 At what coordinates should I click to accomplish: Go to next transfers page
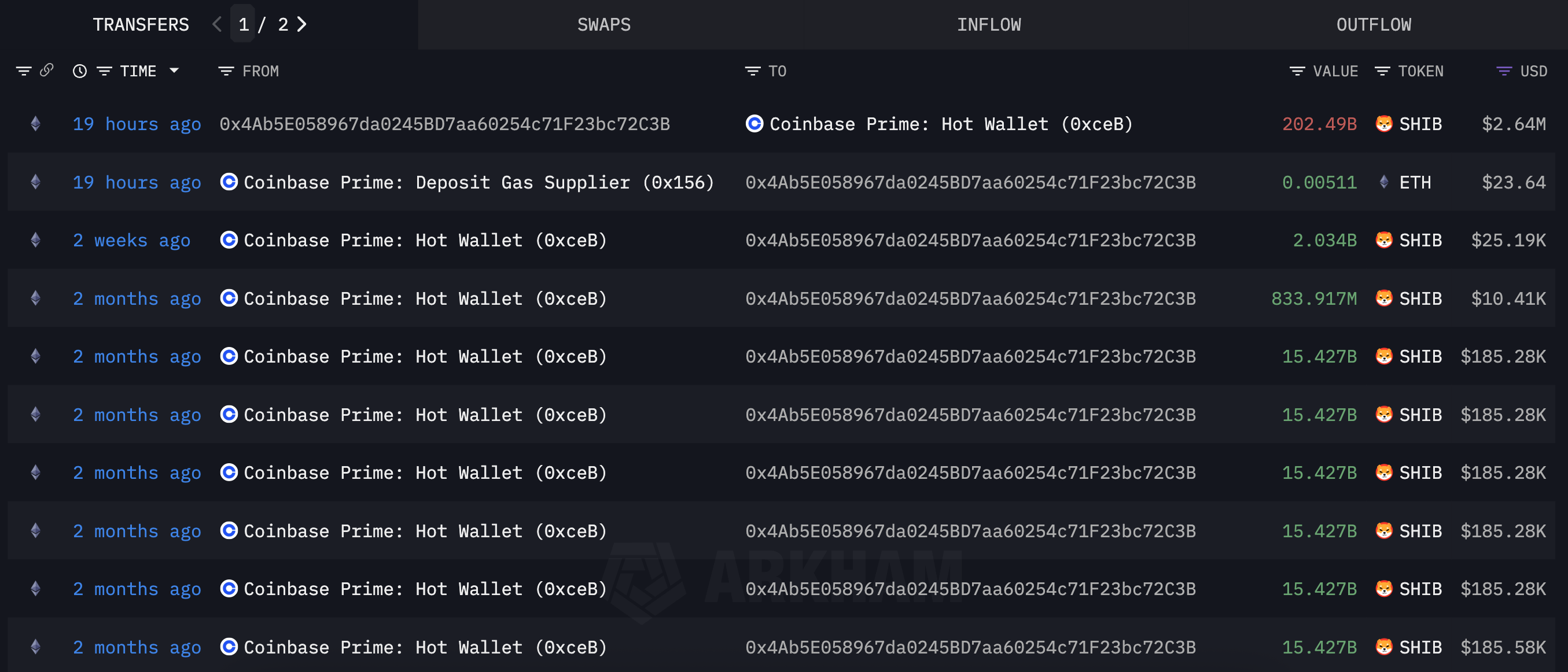coord(302,24)
